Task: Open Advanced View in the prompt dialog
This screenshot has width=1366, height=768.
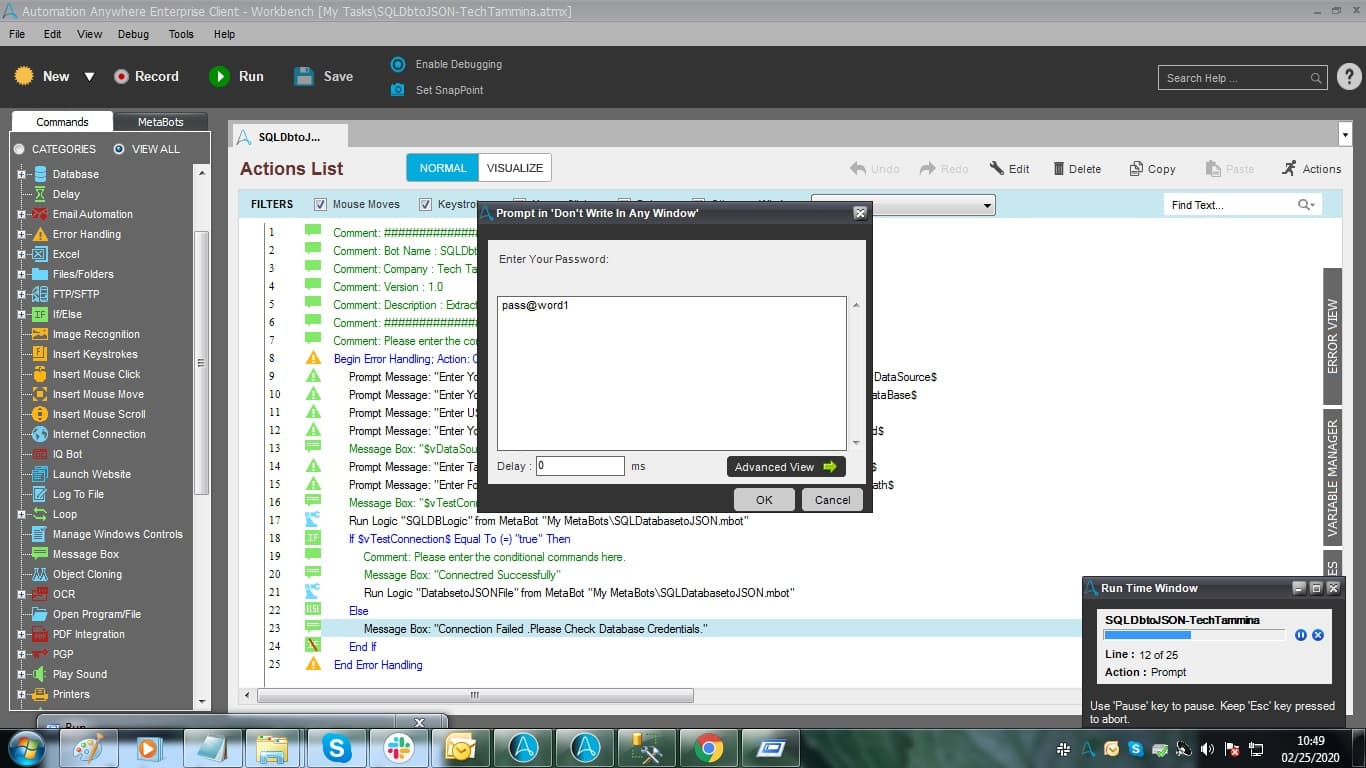Action: pyautogui.click(x=786, y=467)
